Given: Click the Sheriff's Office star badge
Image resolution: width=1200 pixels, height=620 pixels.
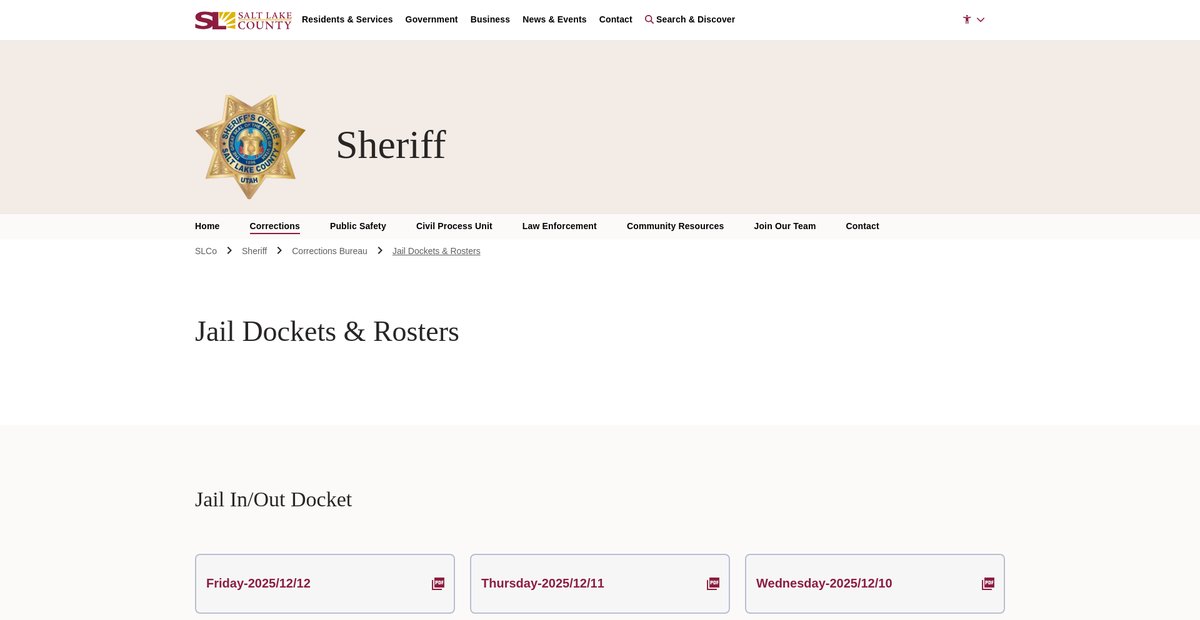Looking at the screenshot, I should click(x=250, y=146).
